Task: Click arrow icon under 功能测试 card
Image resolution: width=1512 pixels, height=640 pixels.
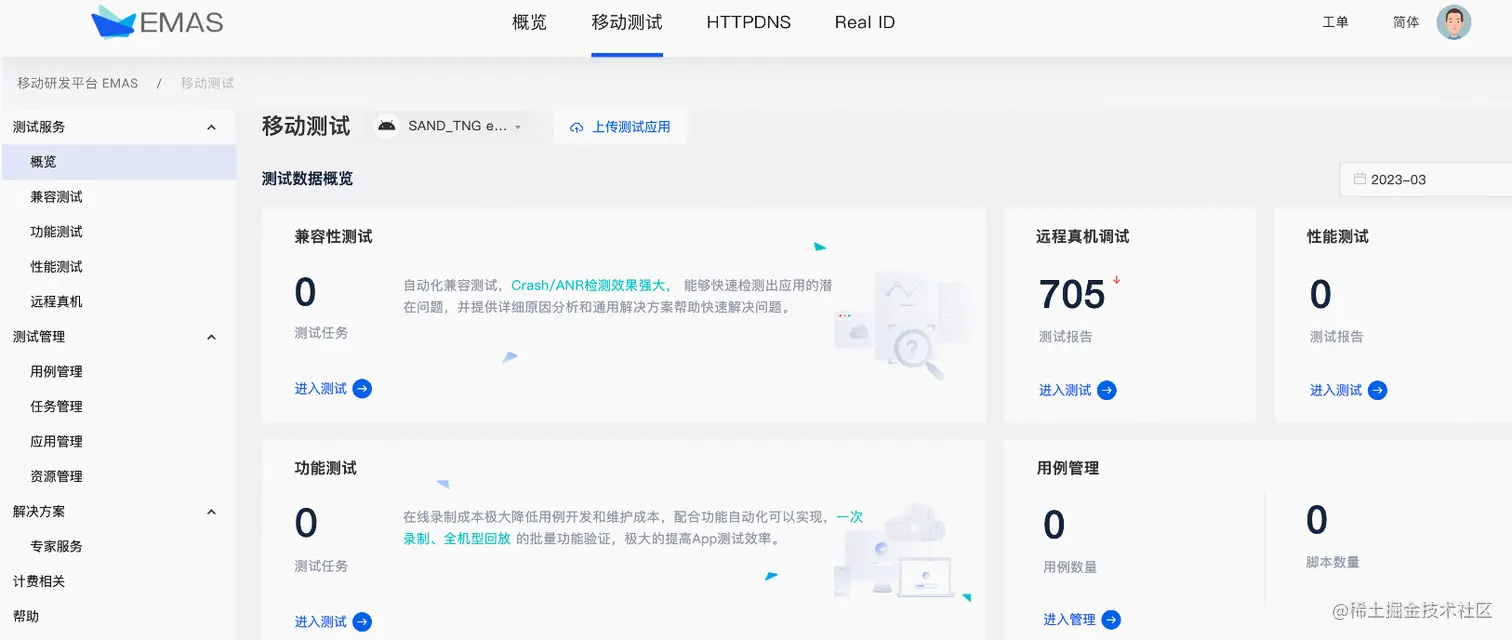Action: (x=362, y=622)
